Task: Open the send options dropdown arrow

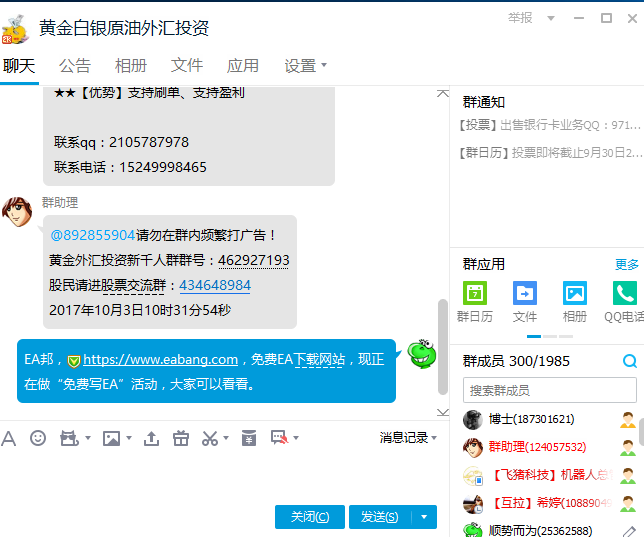Action: pyautogui.click(x=424, y=517)
